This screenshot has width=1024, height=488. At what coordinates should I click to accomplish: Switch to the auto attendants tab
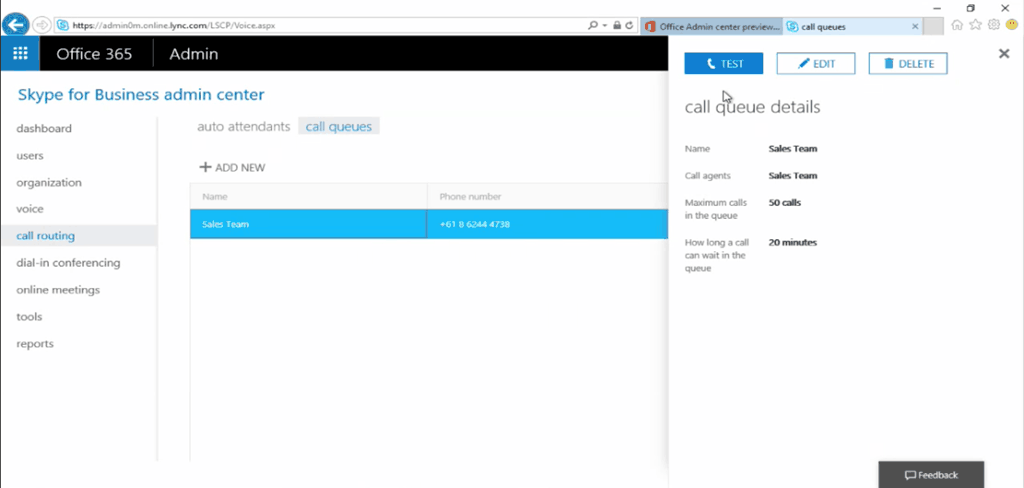pos(243,127)
